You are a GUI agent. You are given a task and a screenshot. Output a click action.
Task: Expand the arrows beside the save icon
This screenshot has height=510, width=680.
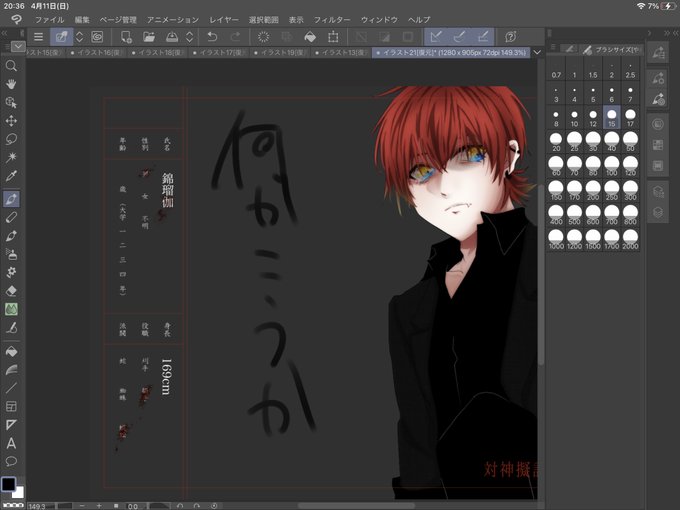coord(190,37)
